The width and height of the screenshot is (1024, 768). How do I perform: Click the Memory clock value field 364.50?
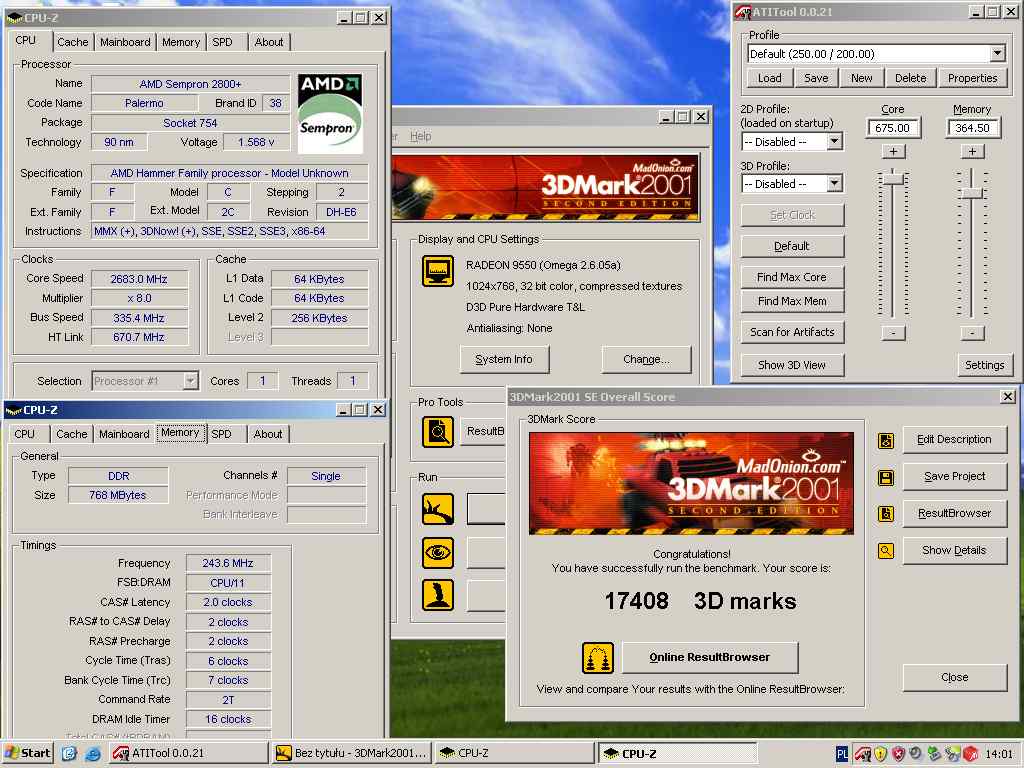(972, 128)
